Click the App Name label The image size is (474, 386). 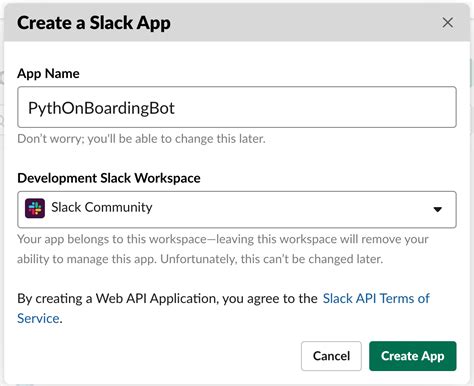[48, 74]
